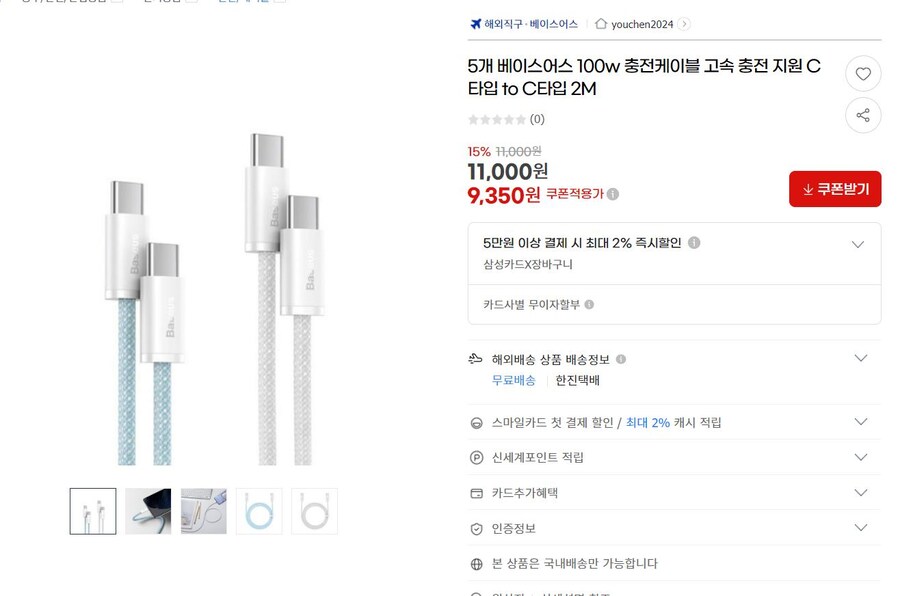Select the blue cable coil thumbnail

259,510
